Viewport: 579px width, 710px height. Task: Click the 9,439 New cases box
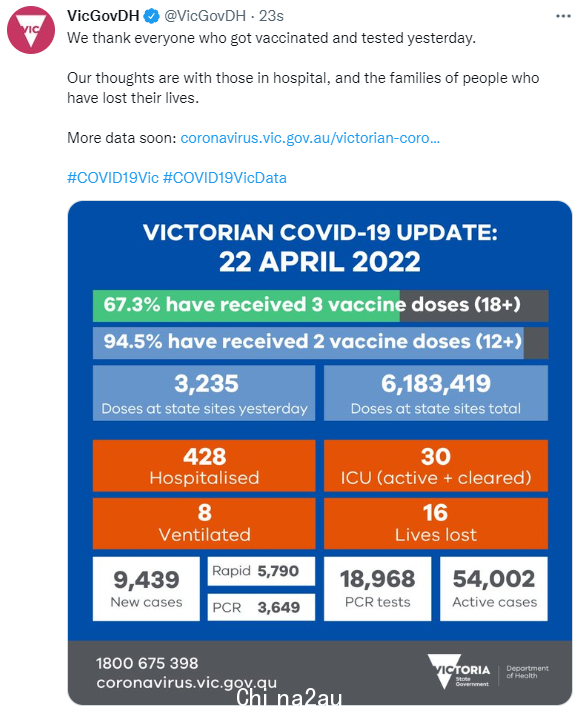146,589
